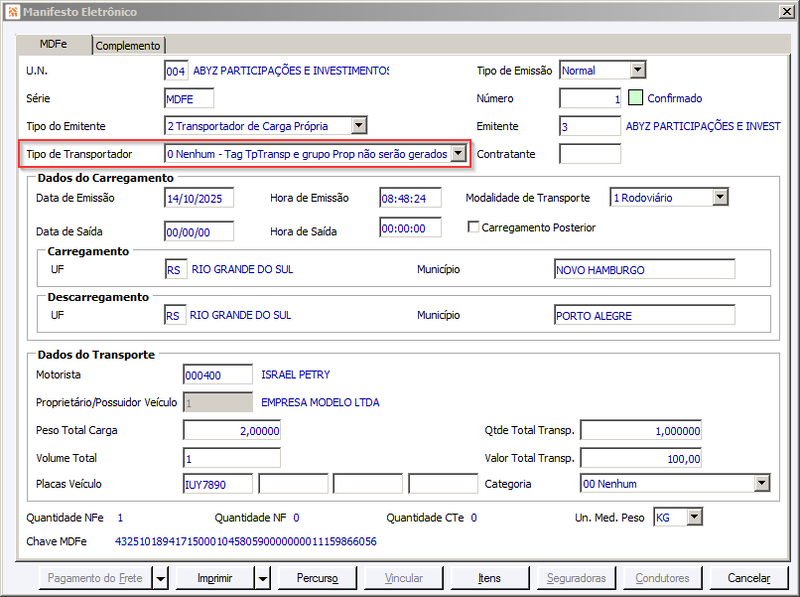This screenshot has height=597, width=800.
Task: Click the Condutores button
Action: [662, 578]
